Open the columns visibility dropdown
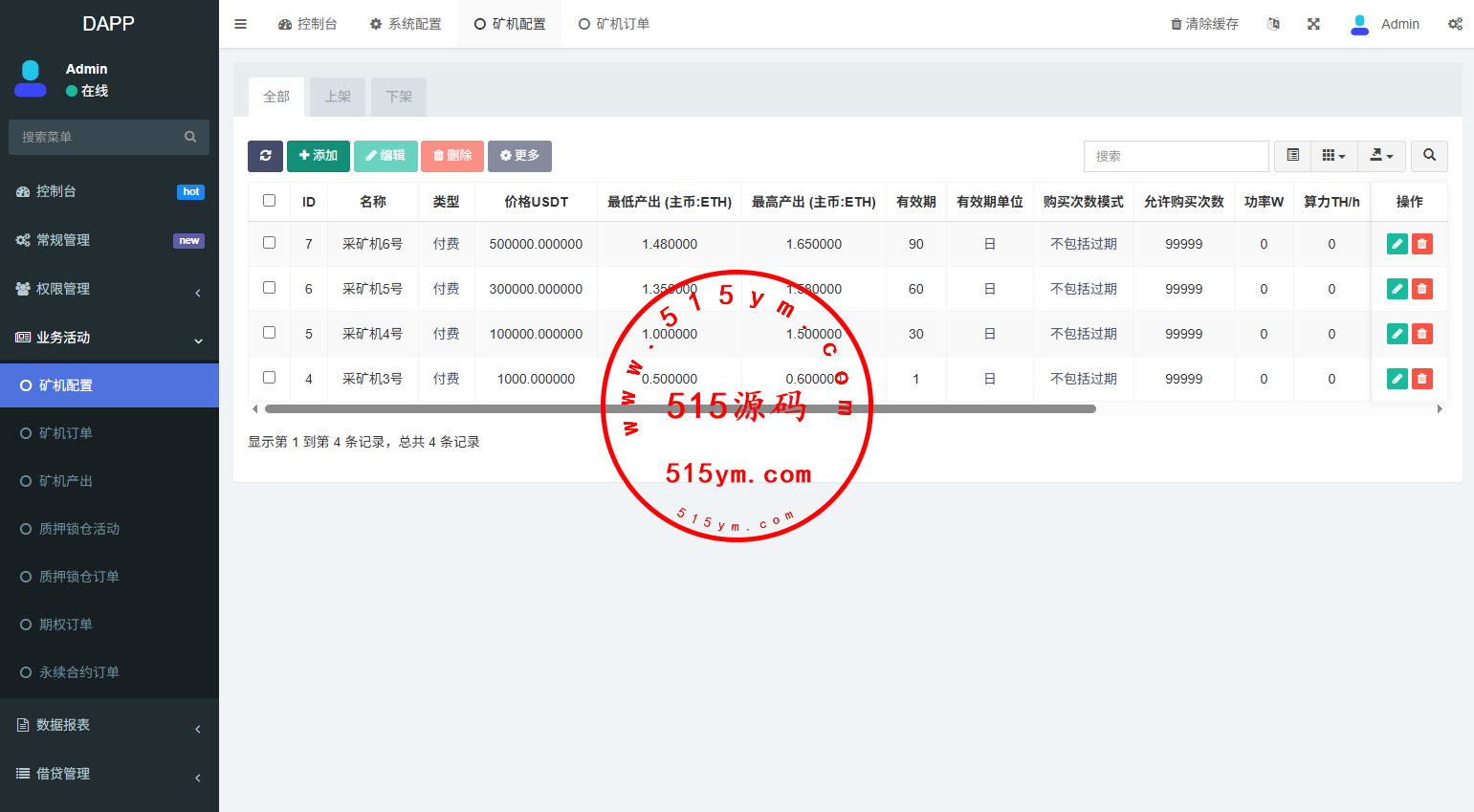The height and width of the screenshot is (812, 1474). [x=1333, y=156]
